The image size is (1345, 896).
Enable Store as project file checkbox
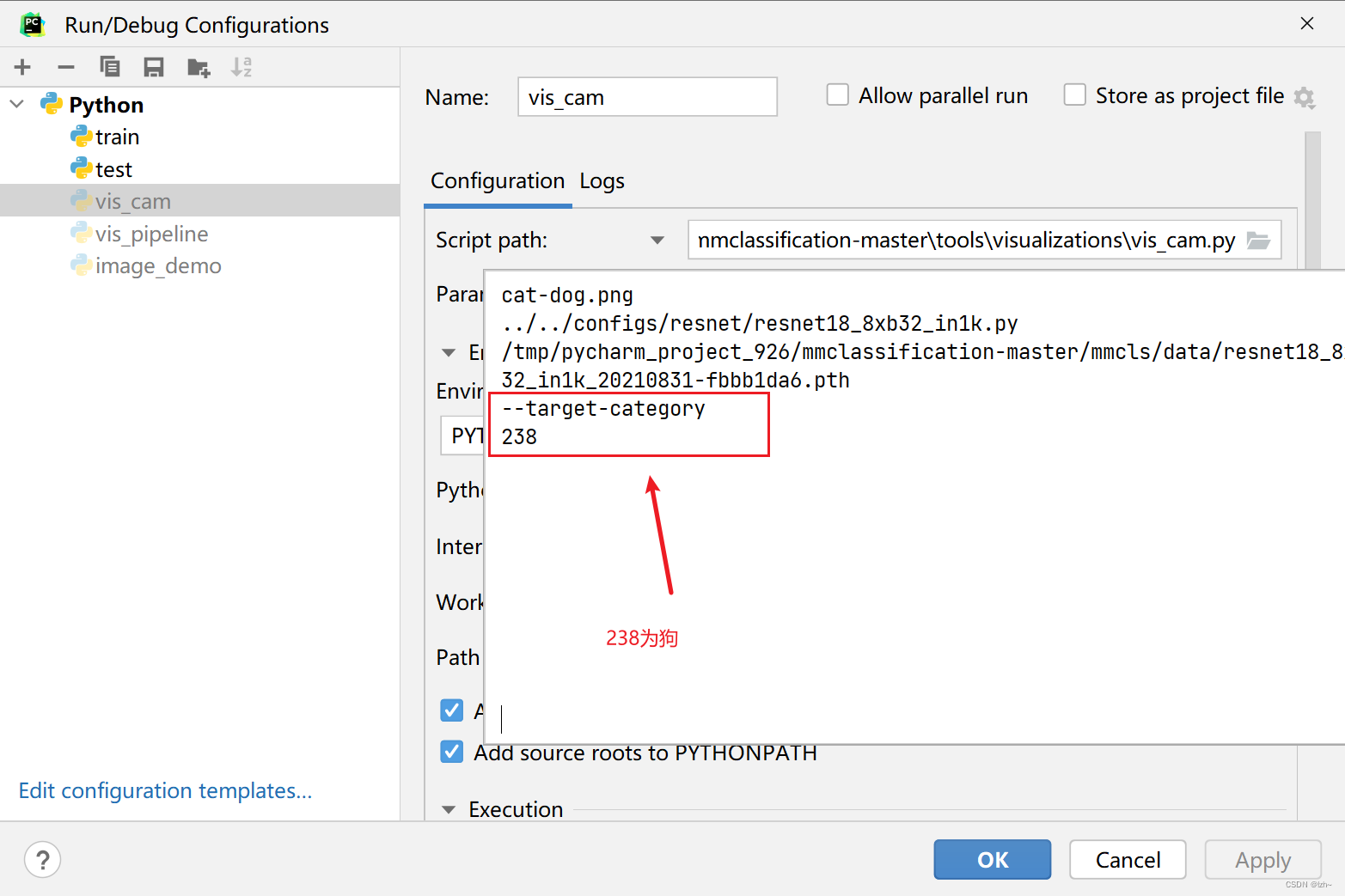pos(1074,94)
